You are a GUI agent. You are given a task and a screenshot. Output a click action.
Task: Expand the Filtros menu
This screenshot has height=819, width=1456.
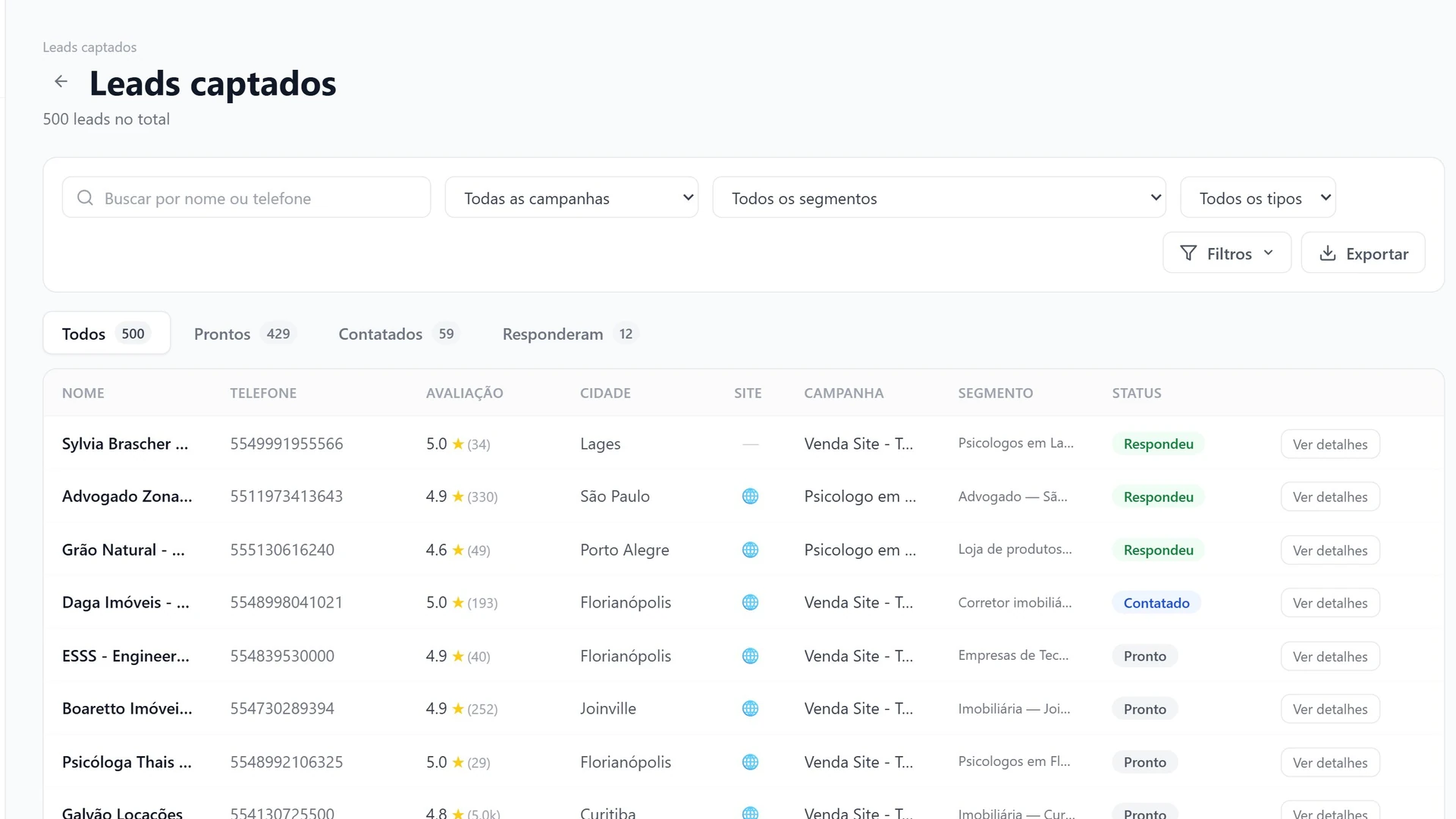click(x=1227, y=253)
